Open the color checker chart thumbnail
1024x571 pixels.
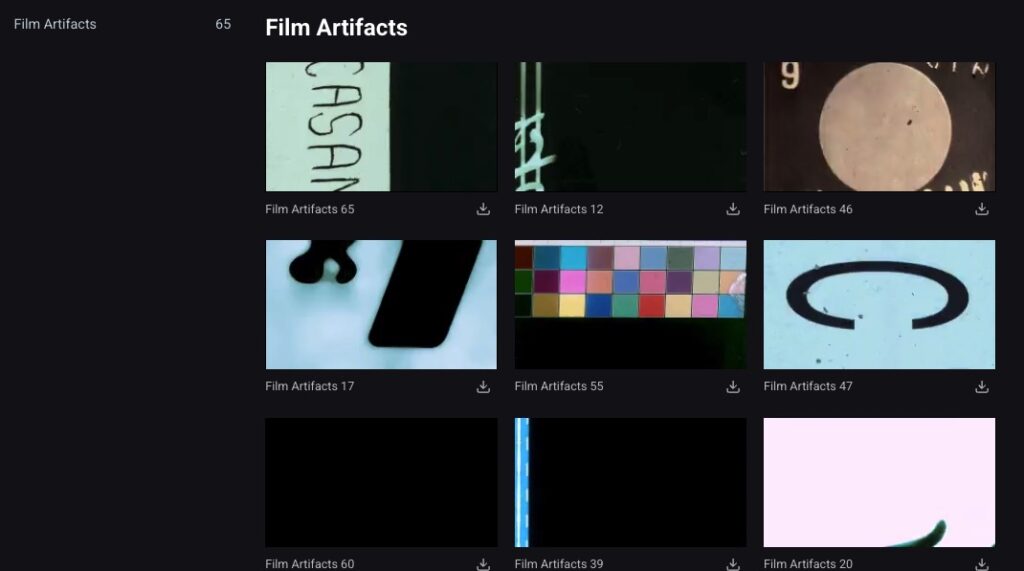click(630, 304)
